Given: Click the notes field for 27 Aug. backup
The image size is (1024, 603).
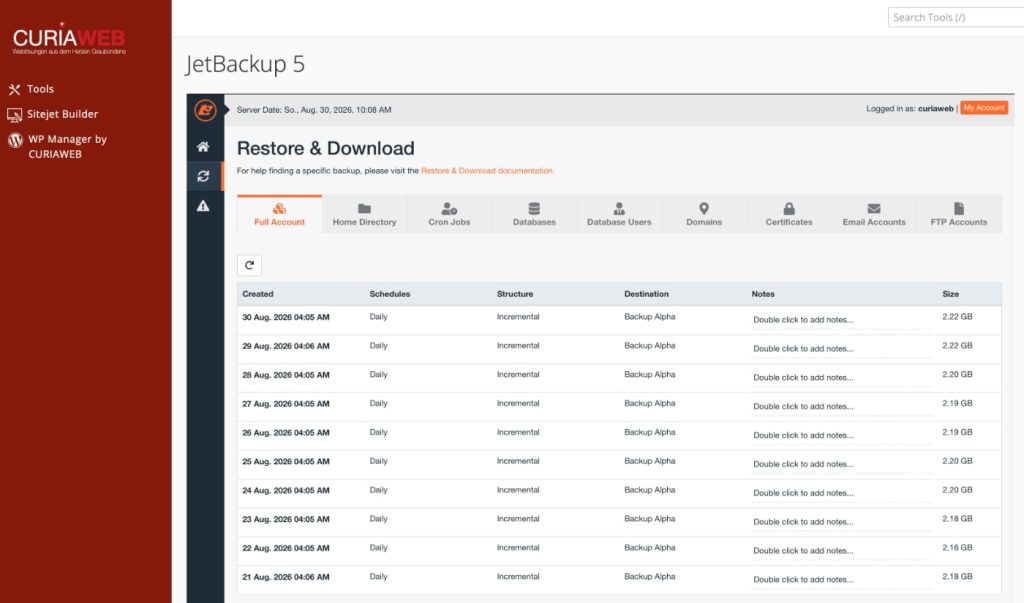Looking at the screenshot, I should 842,406.
